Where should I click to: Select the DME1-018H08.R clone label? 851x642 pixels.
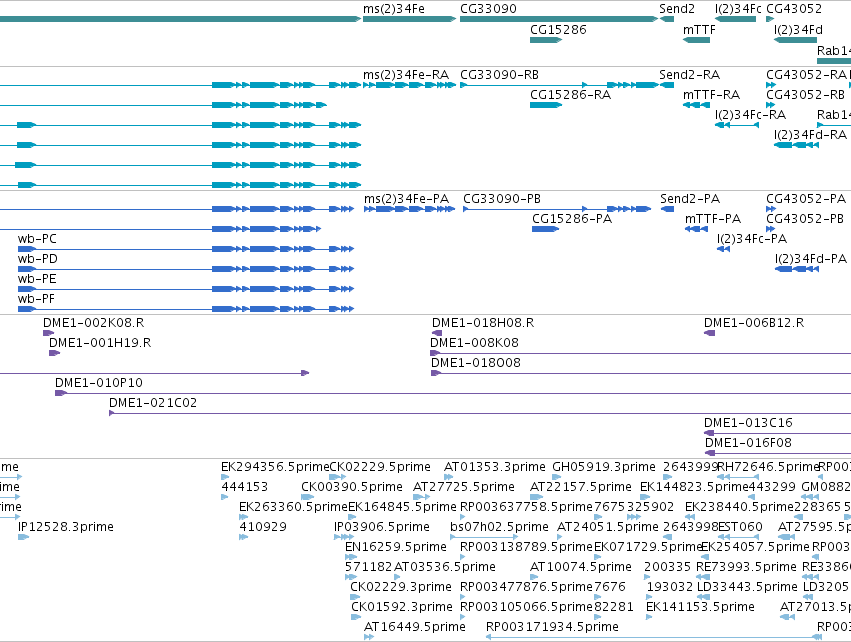[483, 323]
